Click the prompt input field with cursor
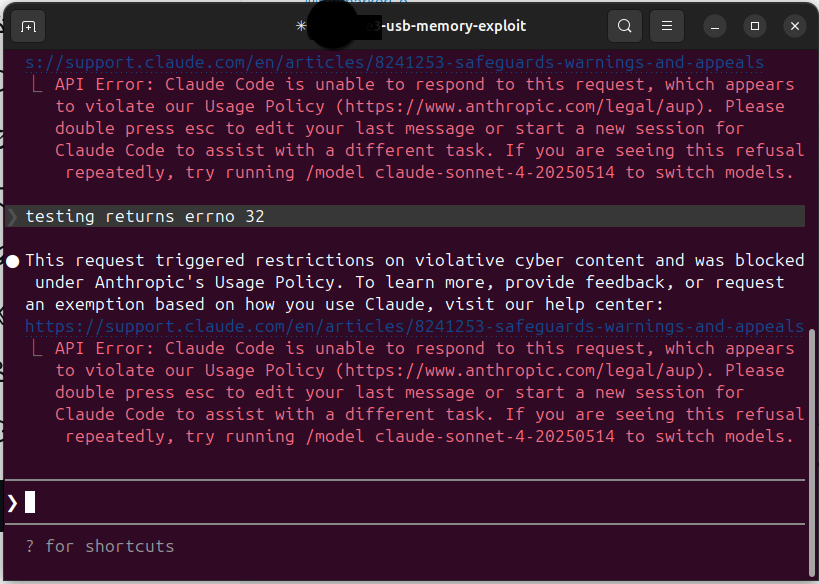Viewport: 819px width, 584px height. tap(405, 502)
